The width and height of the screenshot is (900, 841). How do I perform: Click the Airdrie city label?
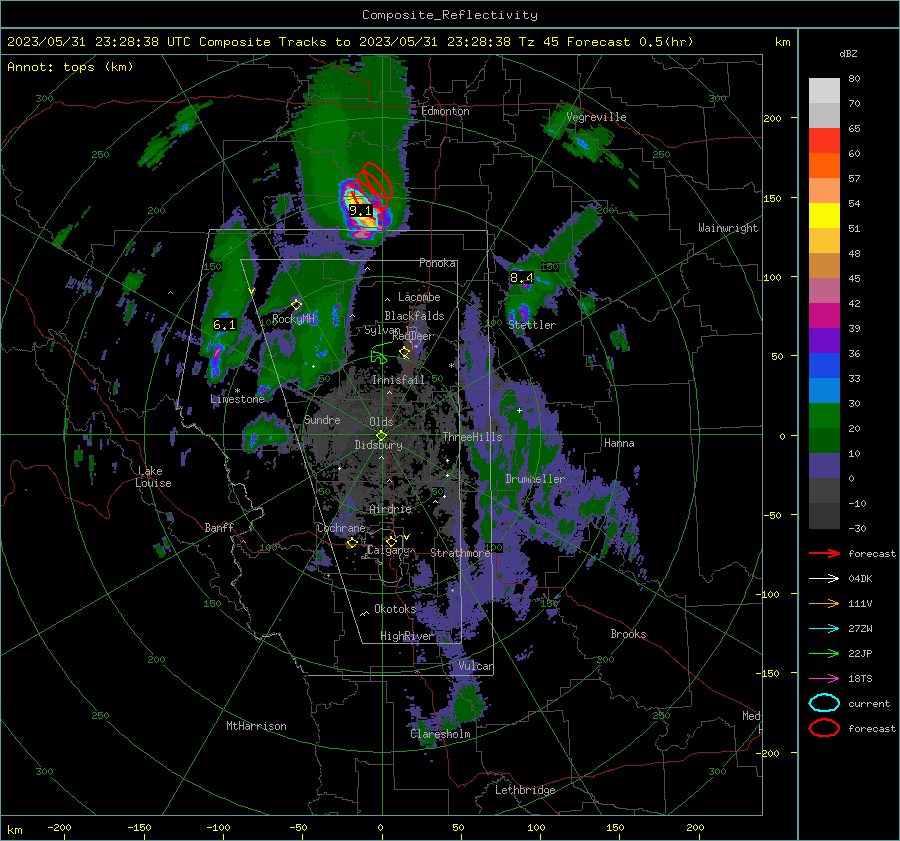[390, 509]
